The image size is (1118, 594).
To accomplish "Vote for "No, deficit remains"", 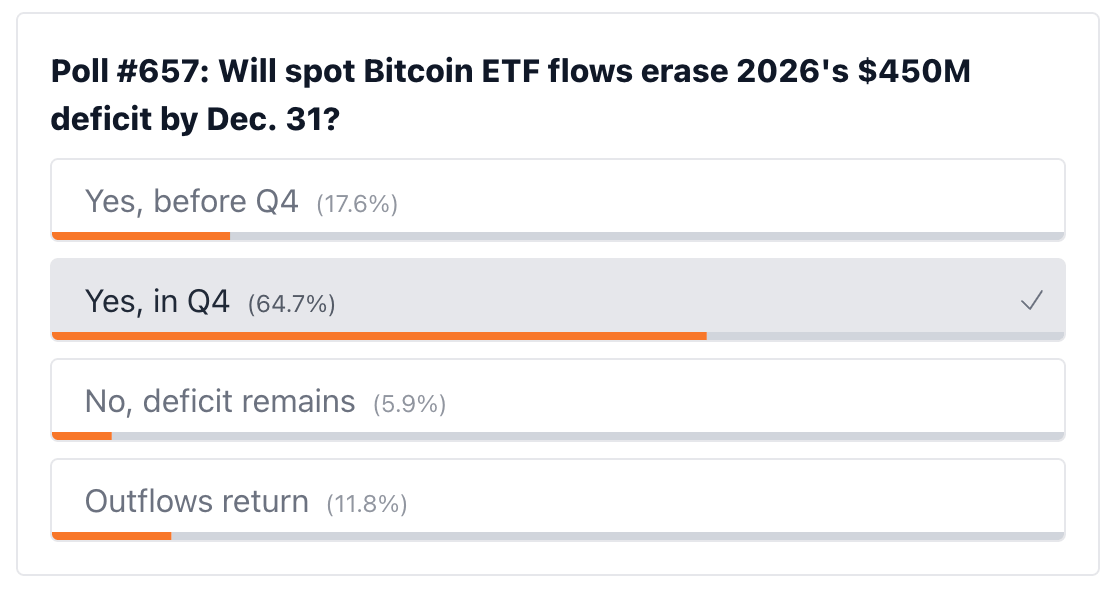I will 558,400.
